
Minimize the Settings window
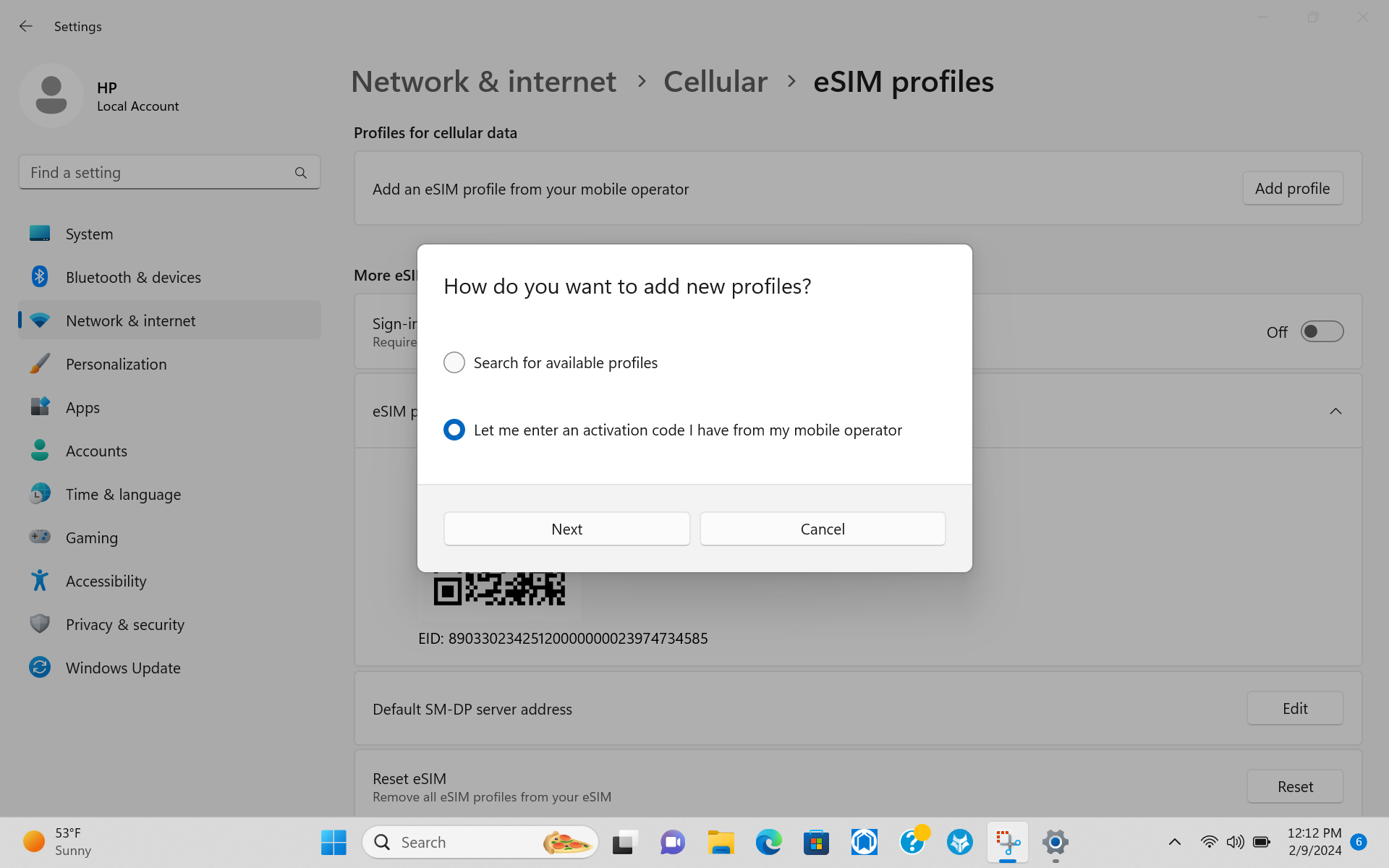pos(1263,17)
